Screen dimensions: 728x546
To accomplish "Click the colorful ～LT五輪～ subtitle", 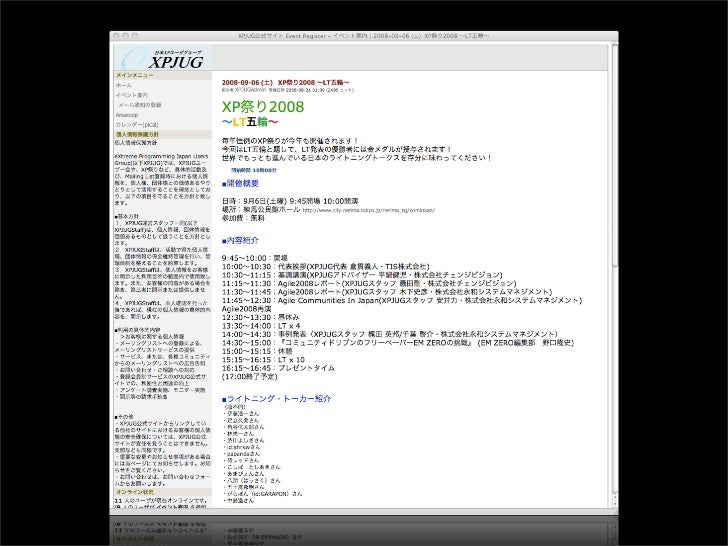I will click(x=250, y=122).
